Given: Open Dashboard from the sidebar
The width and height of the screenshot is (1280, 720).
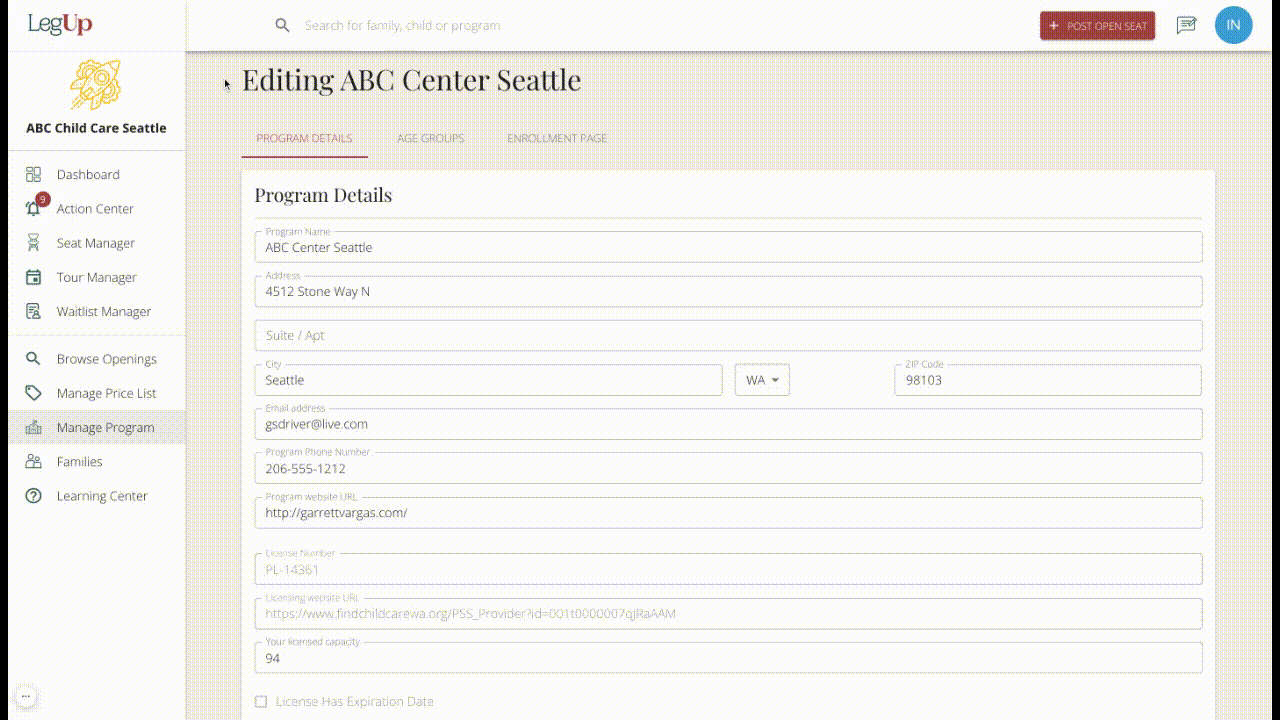Looking at the screenshot, I should [x=97, y=174].
